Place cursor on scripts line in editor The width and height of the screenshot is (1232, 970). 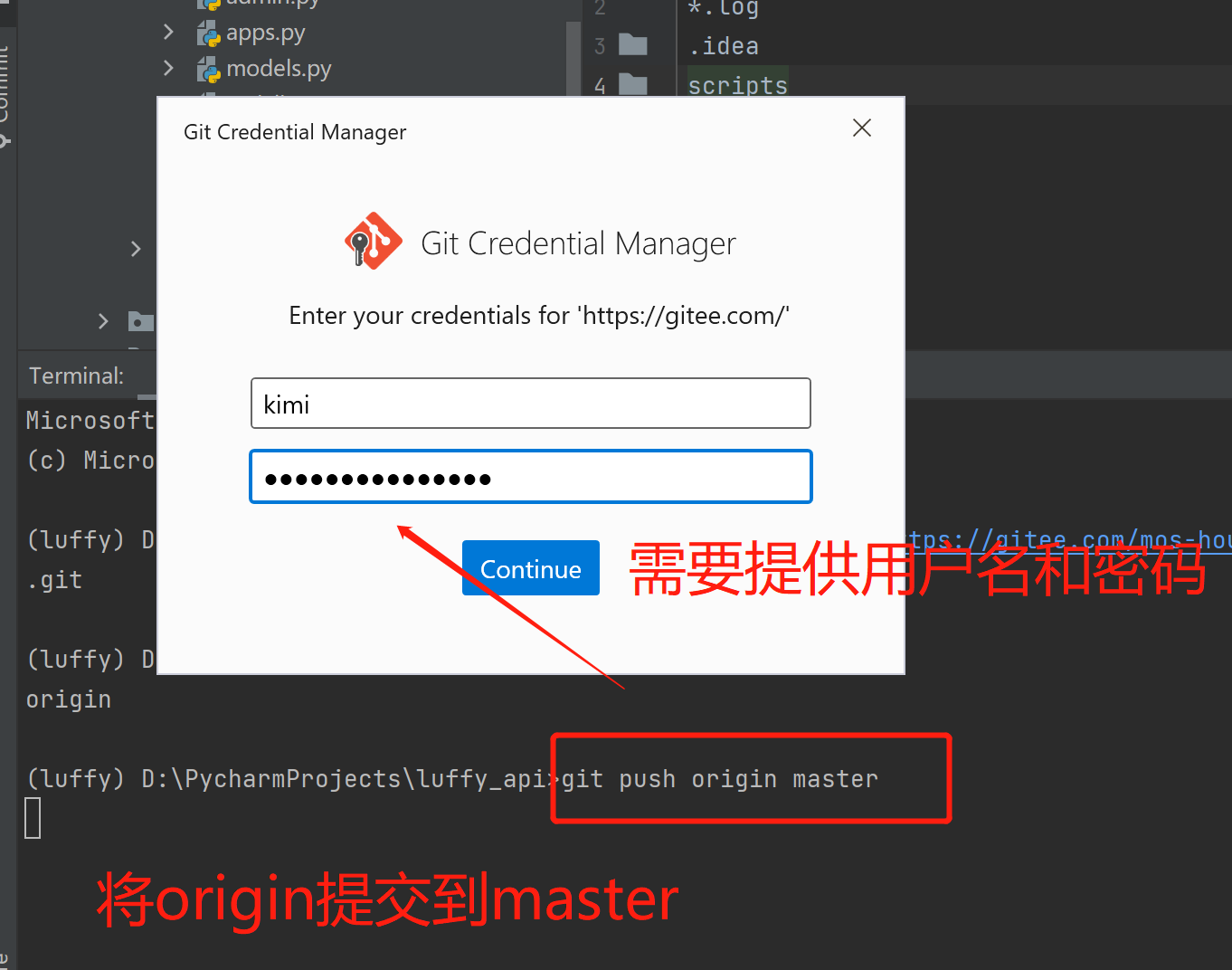[x=737, y=85]
